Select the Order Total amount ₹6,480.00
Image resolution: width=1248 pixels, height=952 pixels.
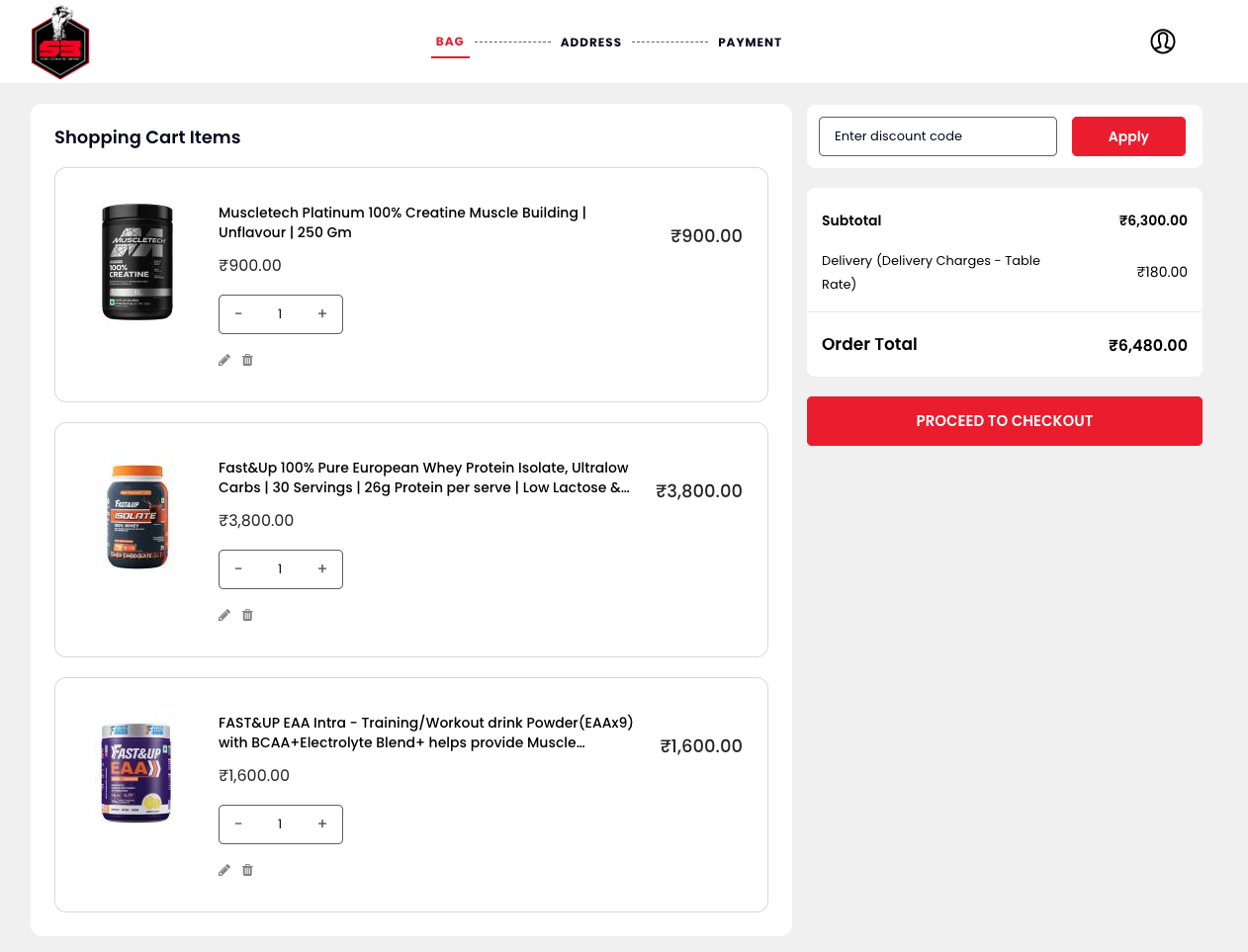coord(1148,345)
